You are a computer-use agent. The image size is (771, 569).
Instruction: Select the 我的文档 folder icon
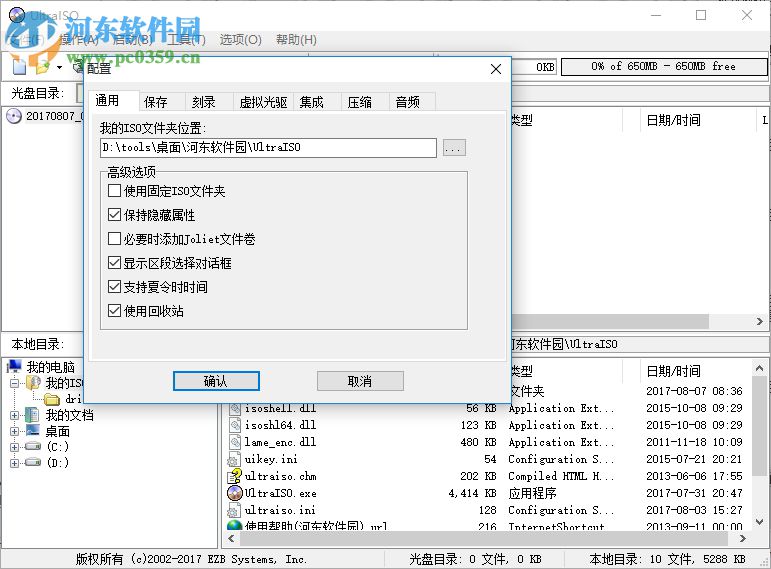32,415
